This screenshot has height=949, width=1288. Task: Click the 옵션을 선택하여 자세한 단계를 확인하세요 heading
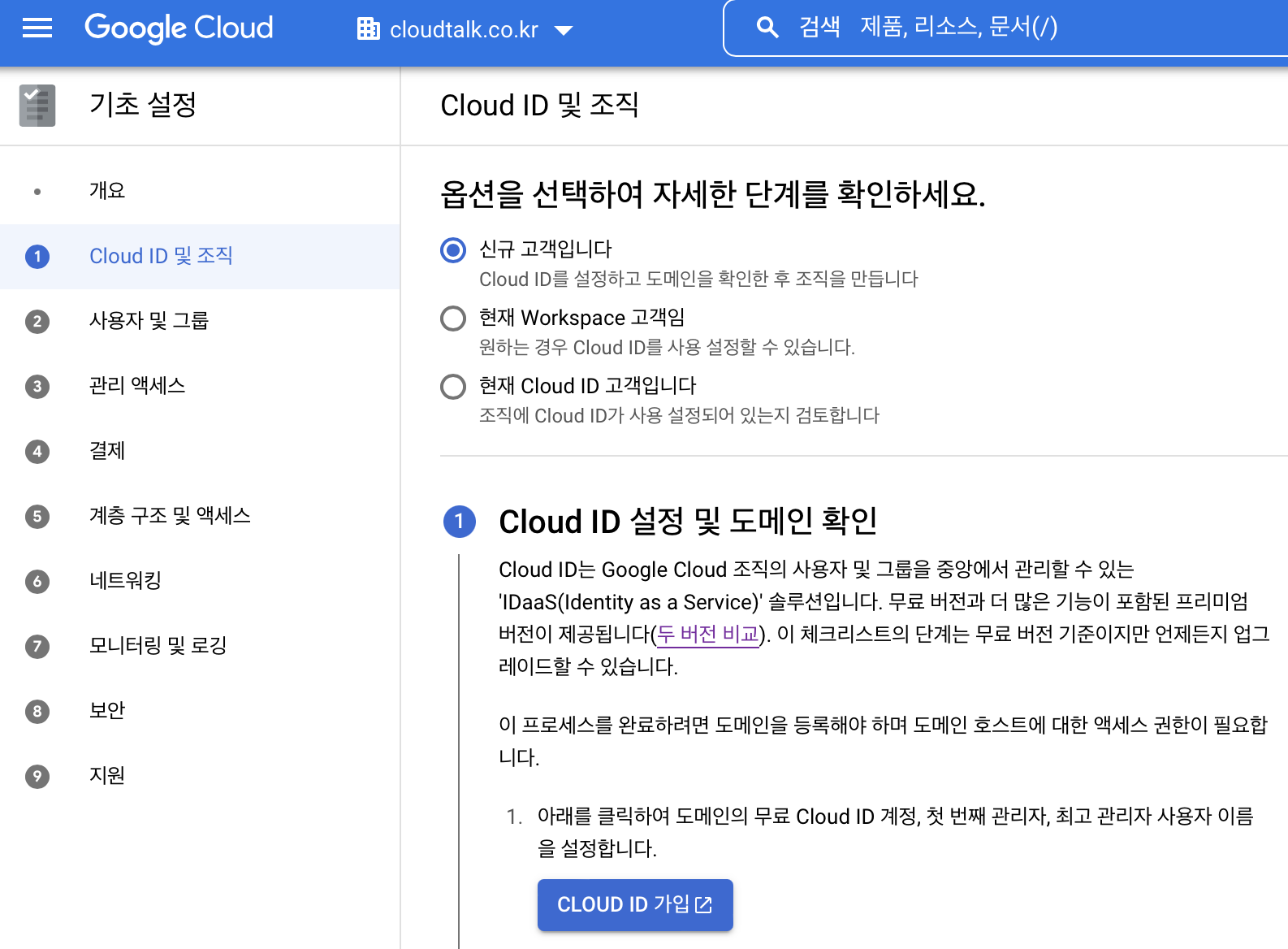(x=712, y=194)
